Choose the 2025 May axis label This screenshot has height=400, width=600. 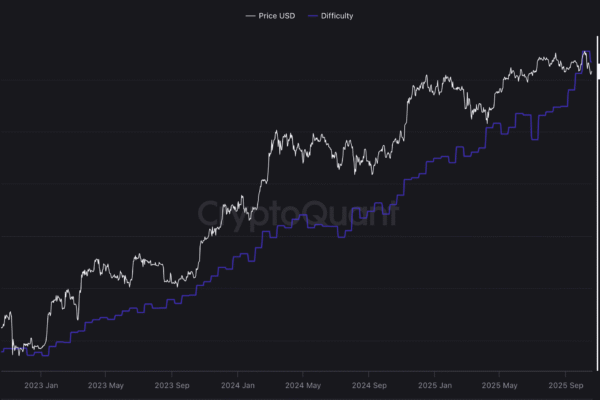498,384
